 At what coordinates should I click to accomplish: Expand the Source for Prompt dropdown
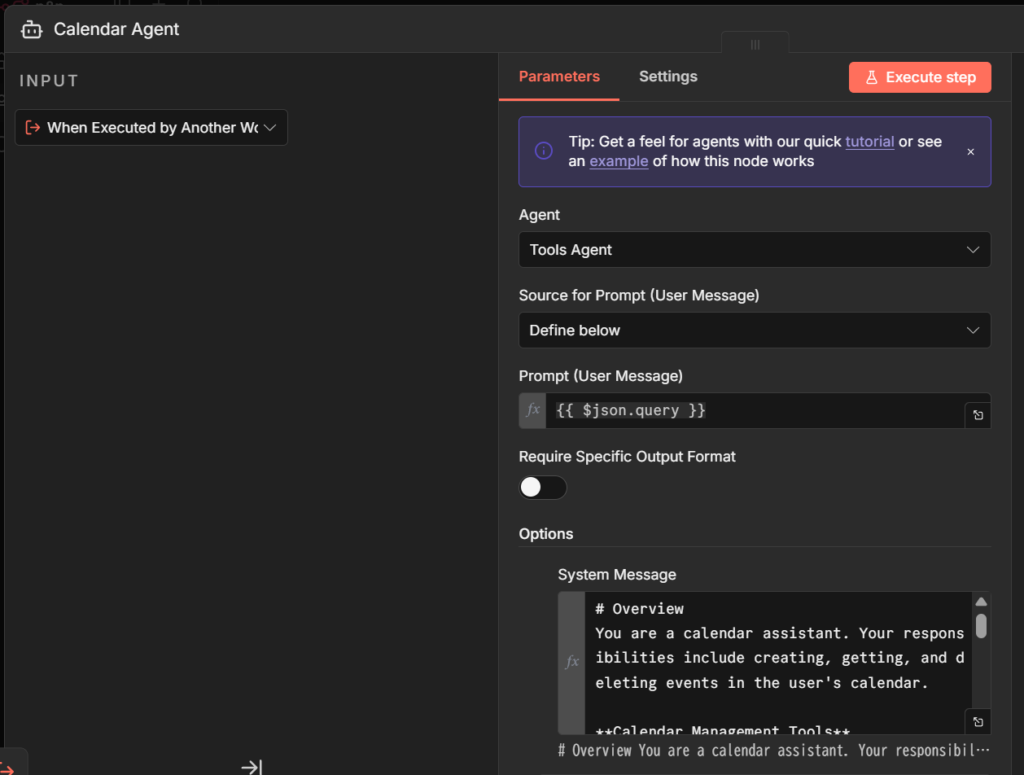tap(754, 330)
